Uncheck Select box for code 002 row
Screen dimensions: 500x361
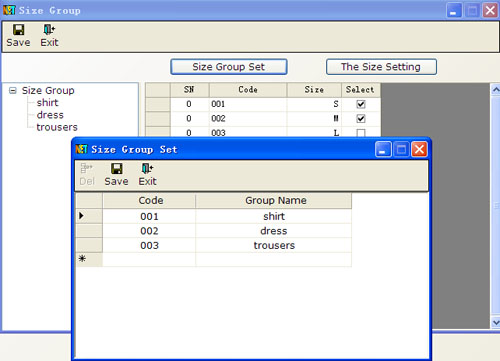point(361,119)
